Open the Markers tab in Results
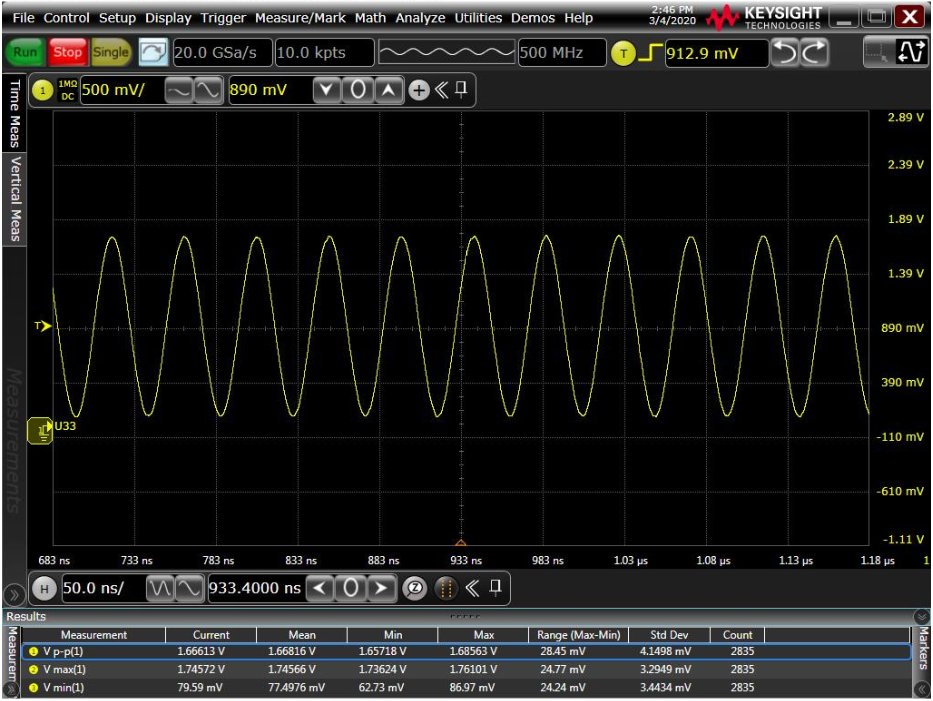The width and height of the screenshot is (933, 701). pyautogui.click(x=922, y=649)
